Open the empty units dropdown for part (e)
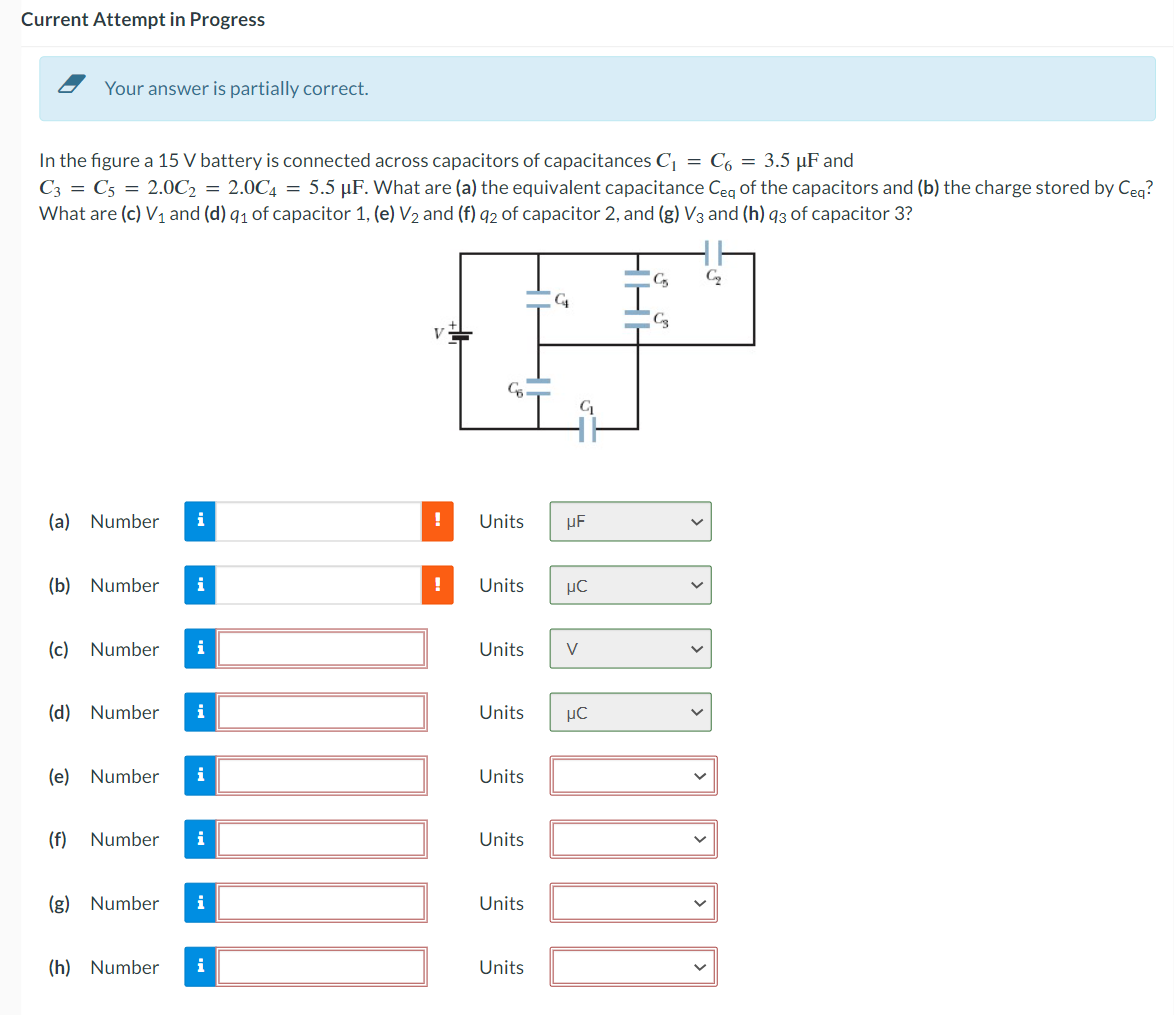Screen dimensions: 1174x1015 coord(632,776)
